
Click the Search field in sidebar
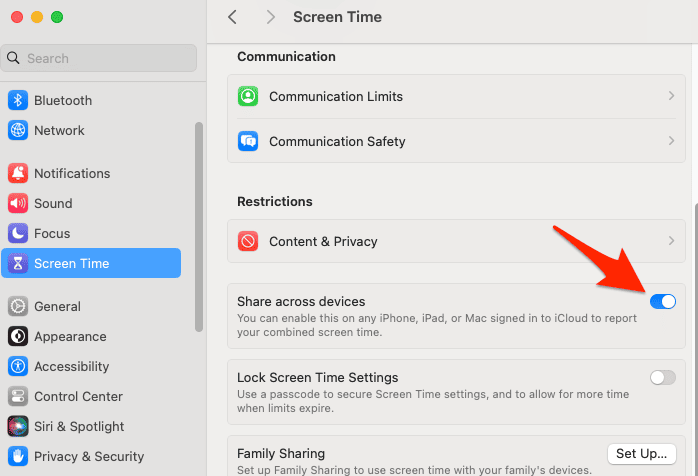(100, 58)
